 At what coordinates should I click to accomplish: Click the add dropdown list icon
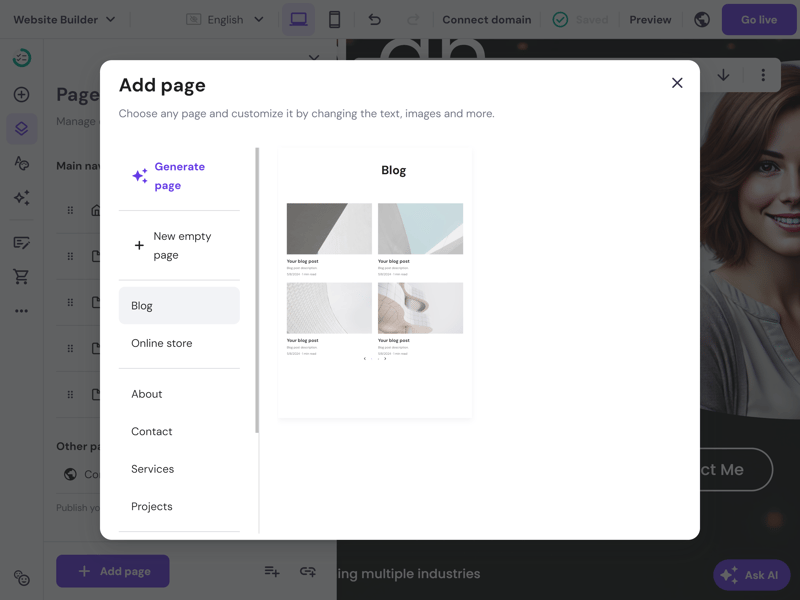point(272,571)
